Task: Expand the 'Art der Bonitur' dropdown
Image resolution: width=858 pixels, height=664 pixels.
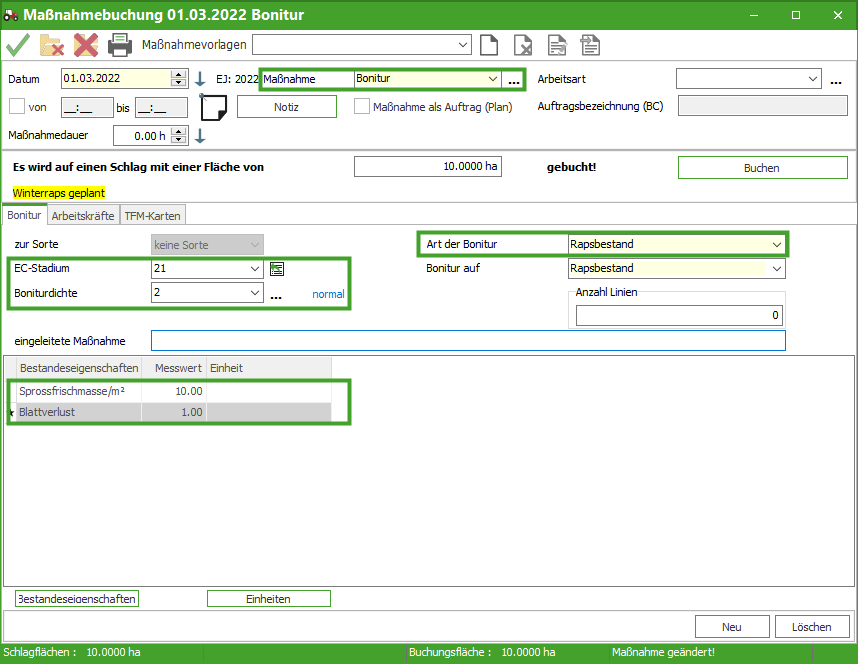Action: tap(776, 244)
